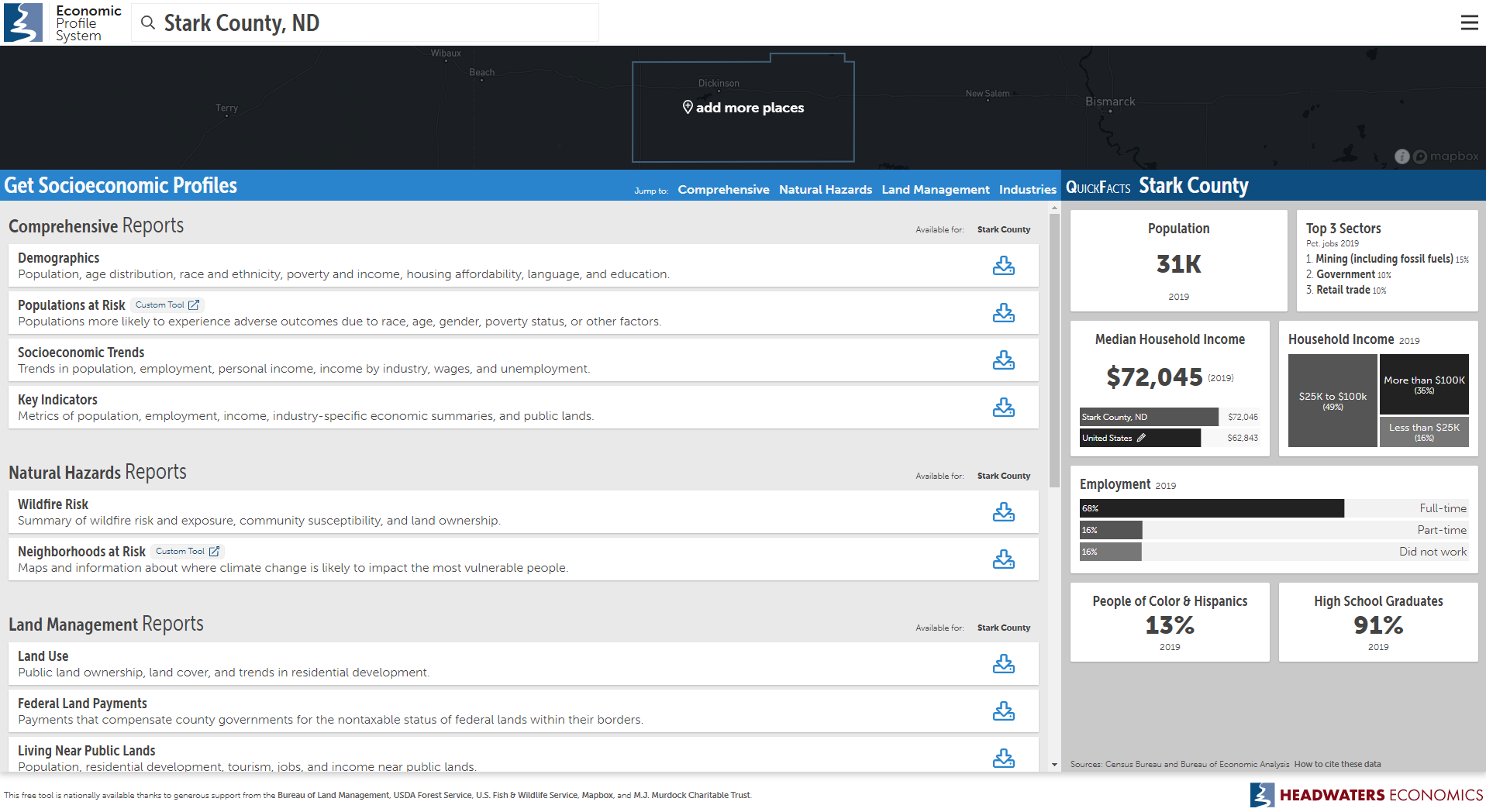This screenshot has width=1486, height=812.
Task: Open How to cite these data
Action: (1337, 764)
